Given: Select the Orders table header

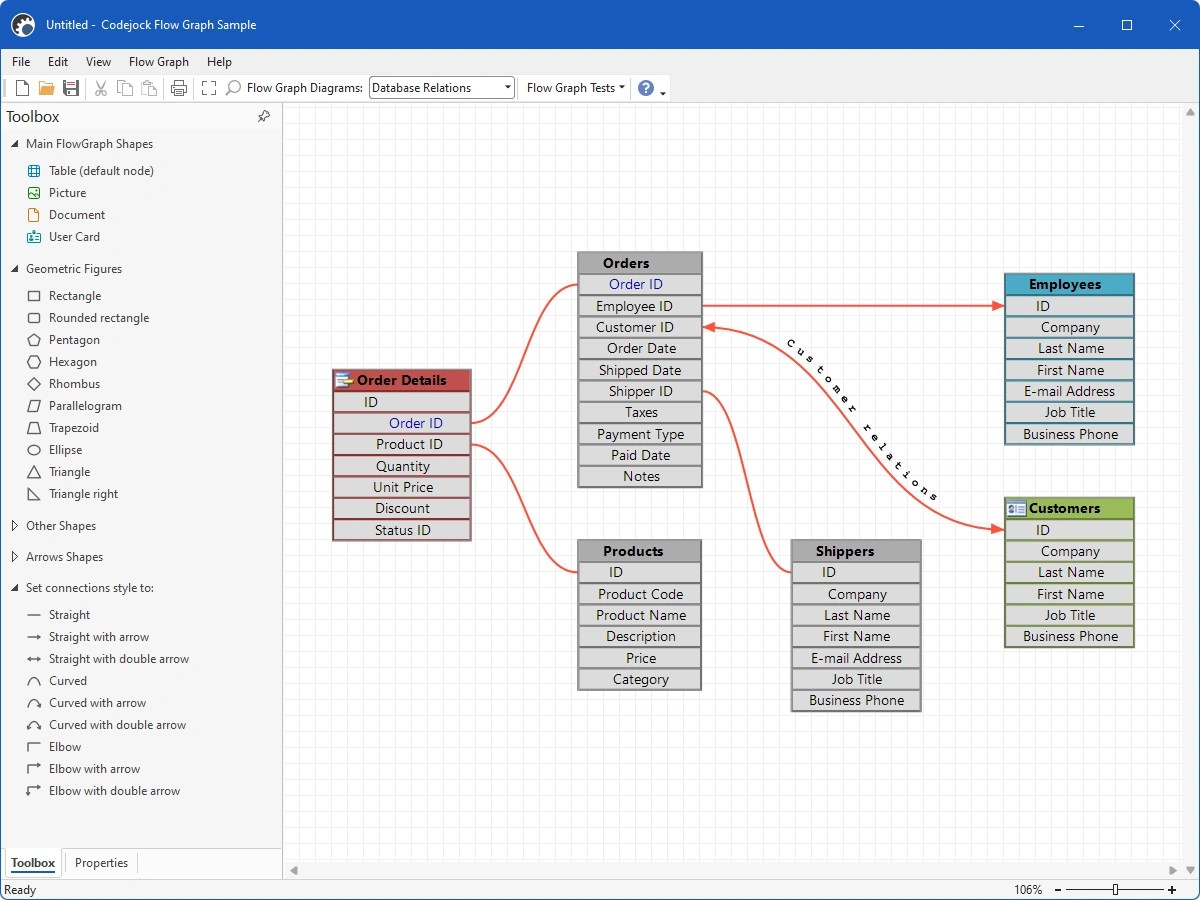Looking at the screenshot, I should tap(640, 263).
